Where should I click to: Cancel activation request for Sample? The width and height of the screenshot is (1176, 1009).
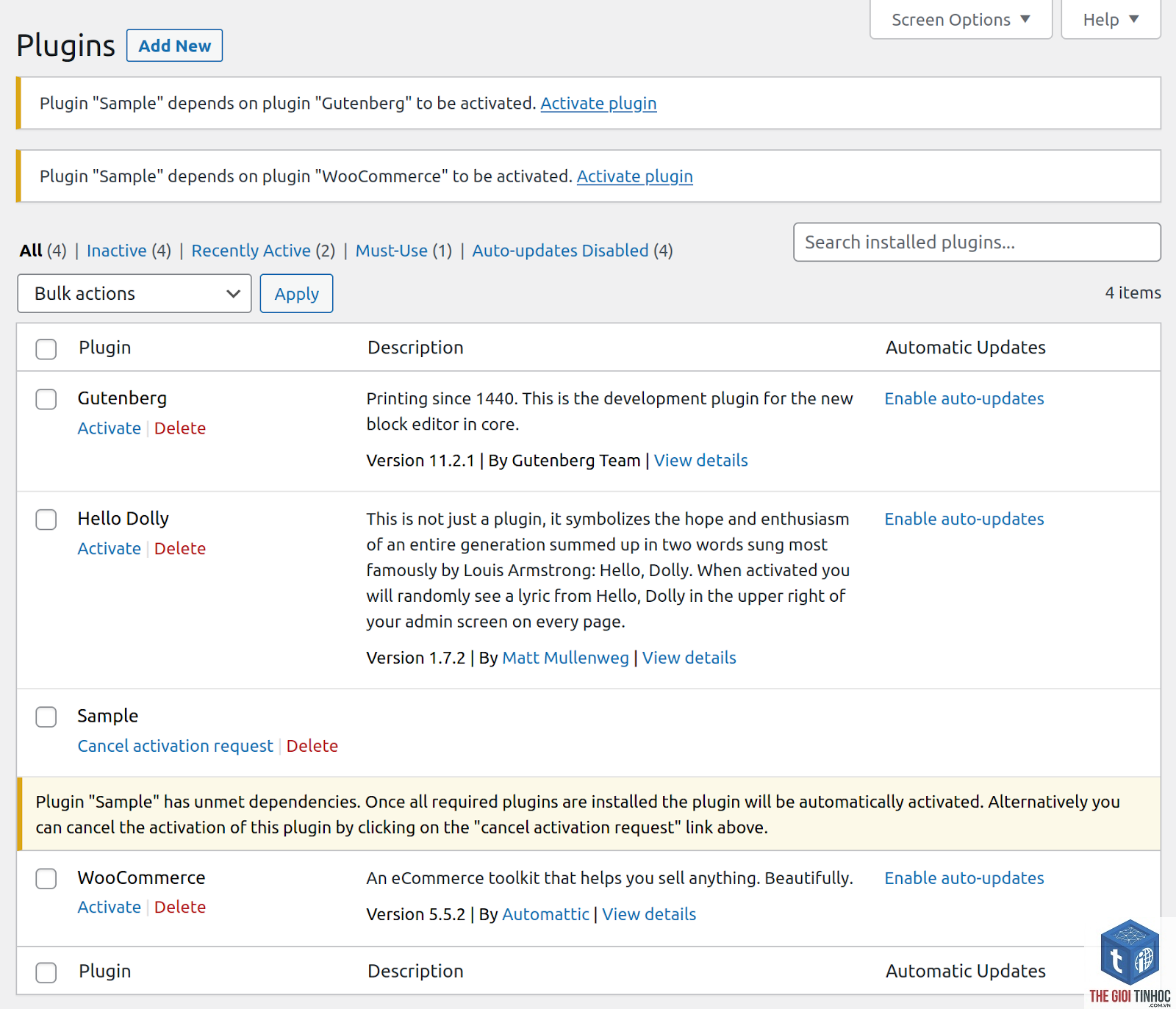175,746
